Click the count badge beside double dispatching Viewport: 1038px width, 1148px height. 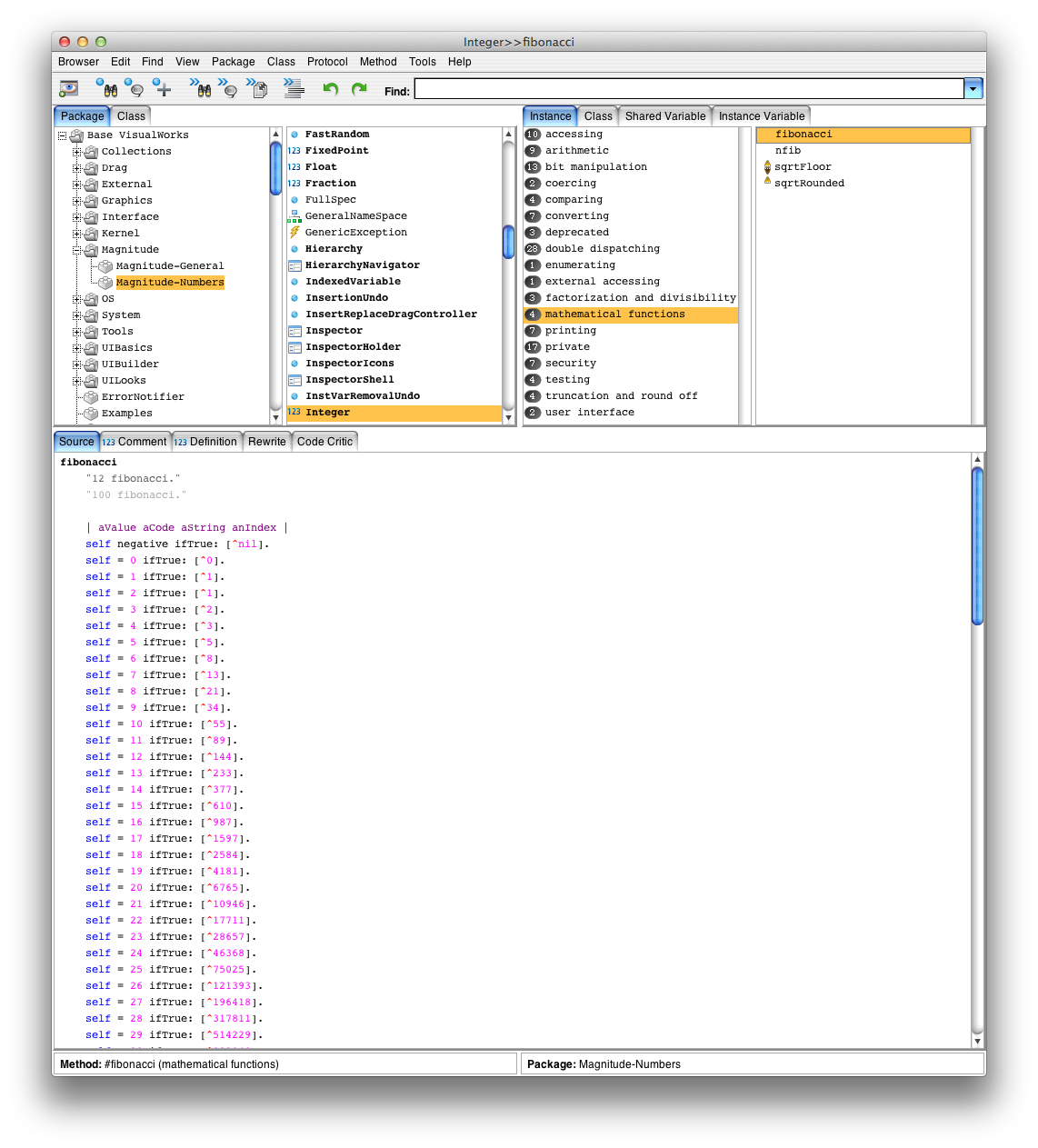click(533, 249)
